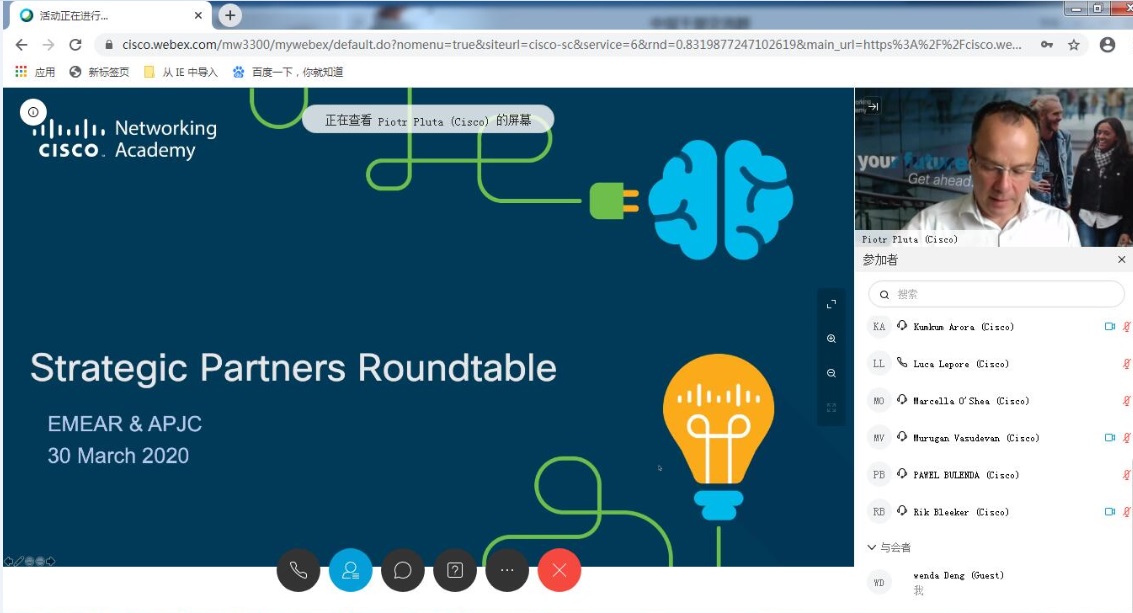Zoom in on the shared screen
The width and height of the screenshot is (1133, 613).
pos(831,338)
